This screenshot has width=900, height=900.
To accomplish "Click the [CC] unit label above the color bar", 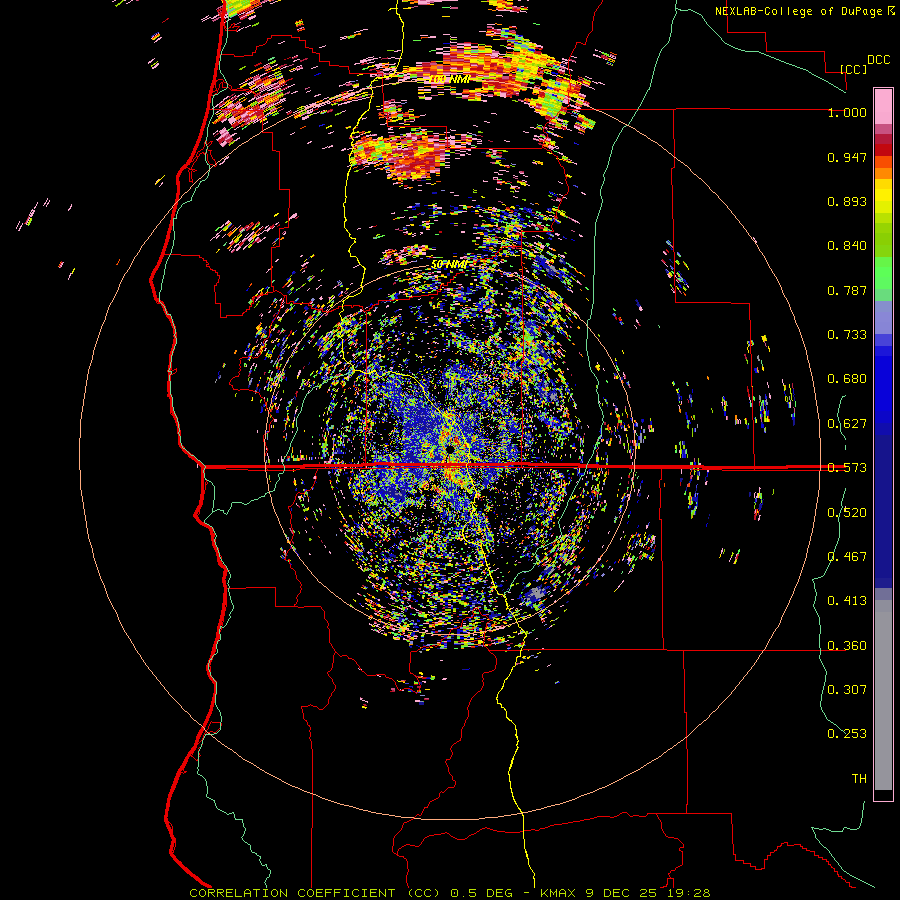I will click(853, 69).
